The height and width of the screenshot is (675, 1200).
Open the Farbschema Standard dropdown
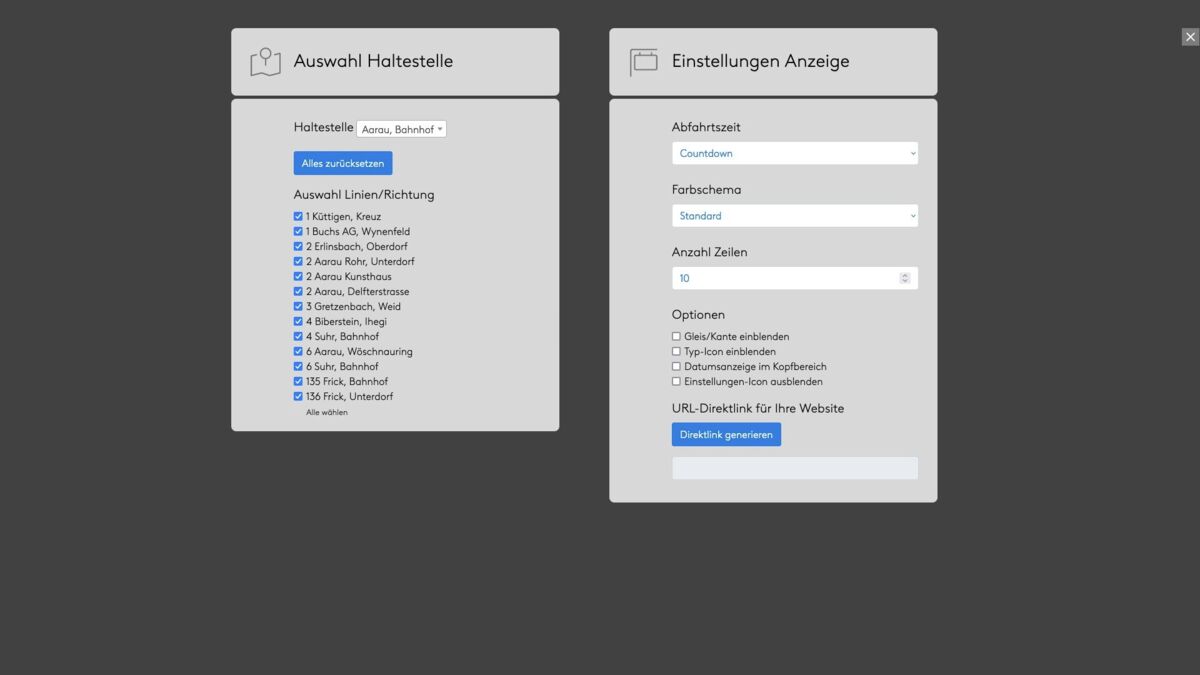[794, 216]
